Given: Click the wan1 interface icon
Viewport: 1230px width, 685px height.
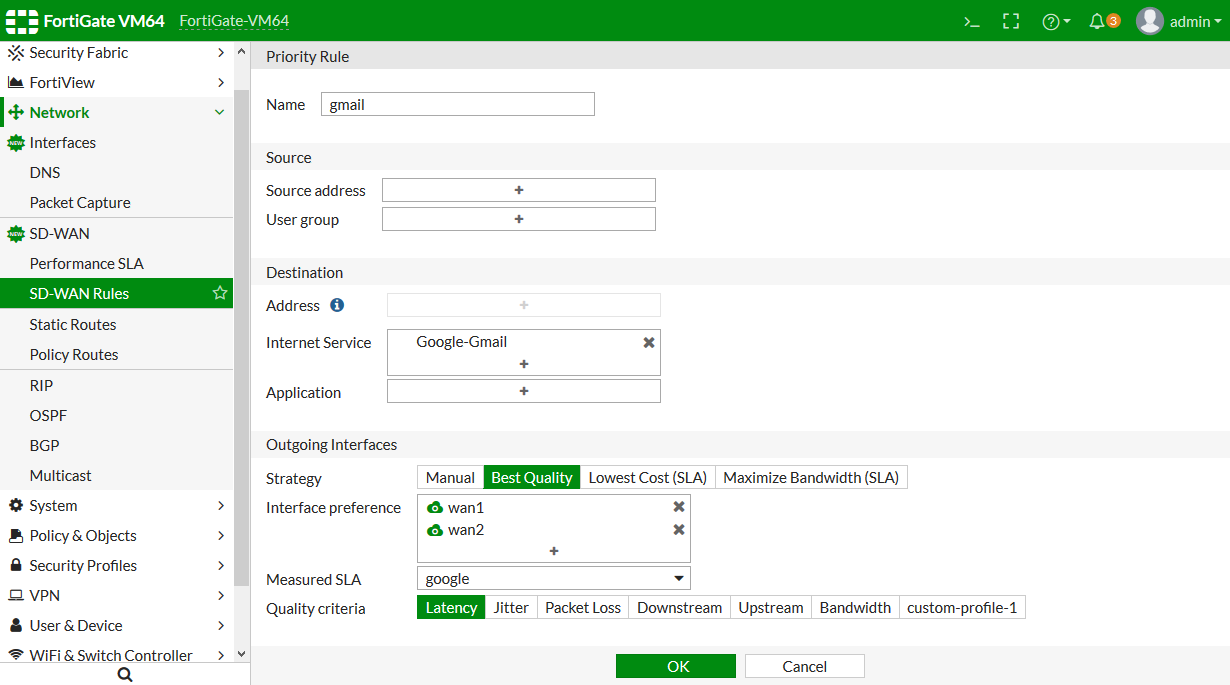Looking at the screenshot, I should [x=435, y=508].
